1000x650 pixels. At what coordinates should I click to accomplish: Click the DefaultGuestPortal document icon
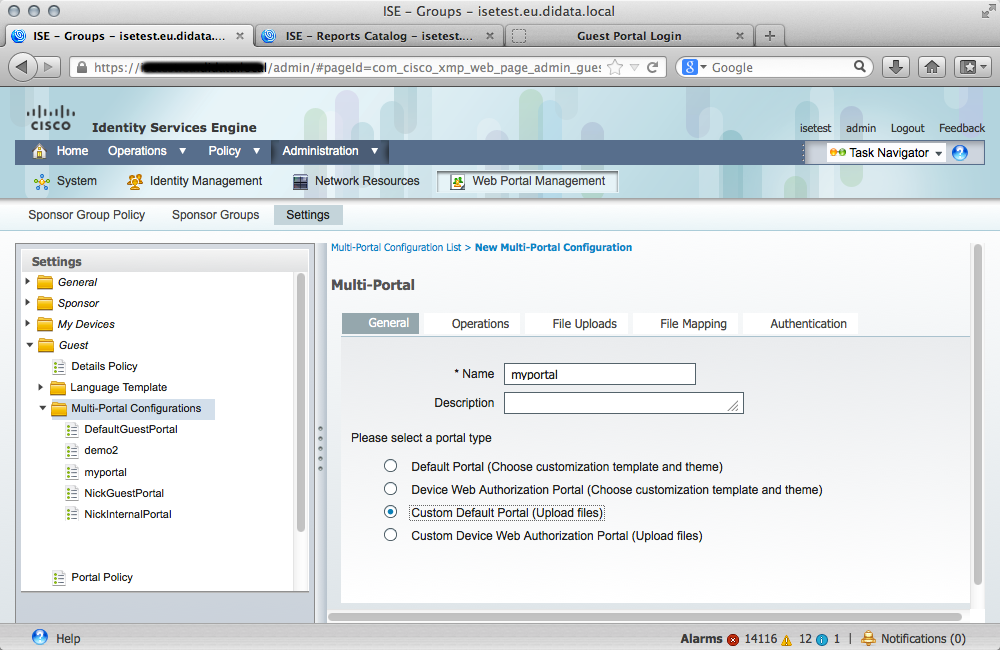click(72, 430)
